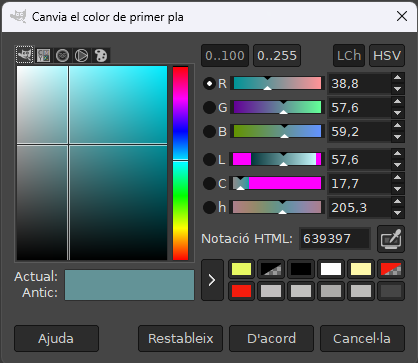Open the Watercolor selector tab
The width and height of the screenshot is (418, 363).
(62, 55)
